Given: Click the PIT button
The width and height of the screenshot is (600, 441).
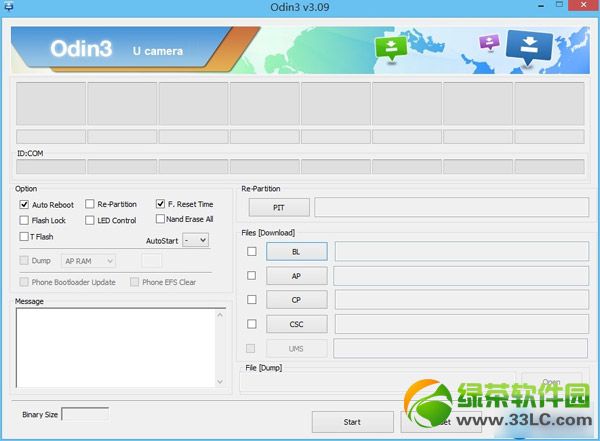Looking at the screenshot, I should [x=279, y=207].
